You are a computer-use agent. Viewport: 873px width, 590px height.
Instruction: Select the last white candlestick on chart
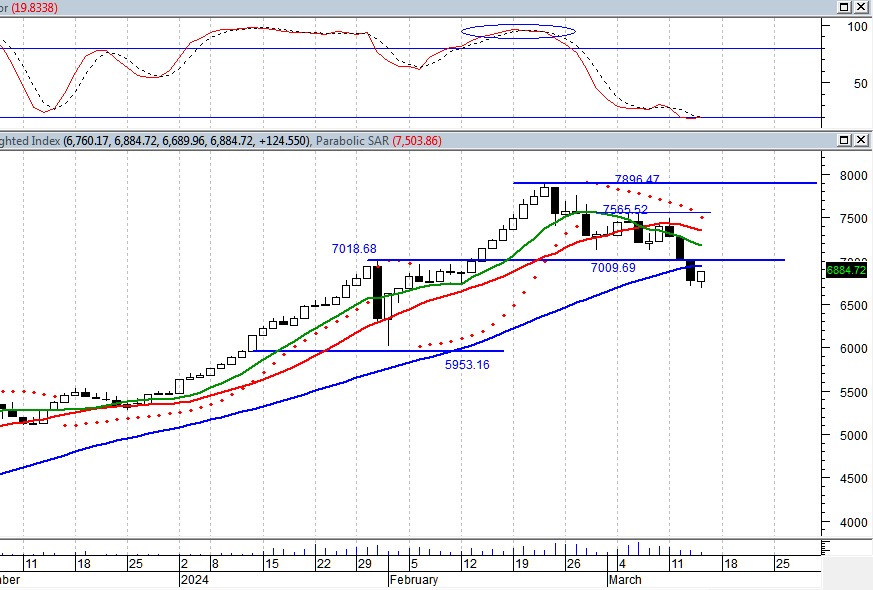click(x=701, y=277)
